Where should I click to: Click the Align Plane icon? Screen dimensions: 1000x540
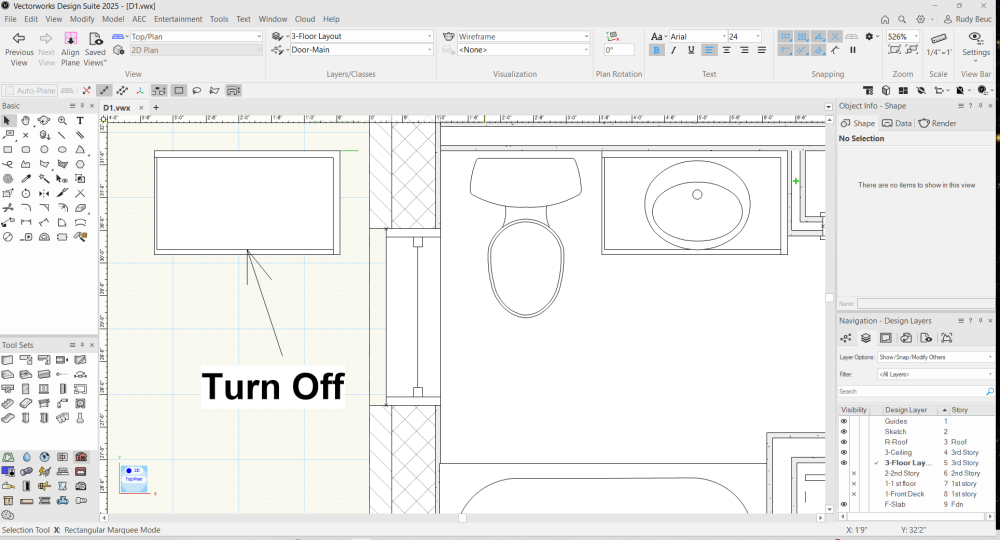click(70, 38)
